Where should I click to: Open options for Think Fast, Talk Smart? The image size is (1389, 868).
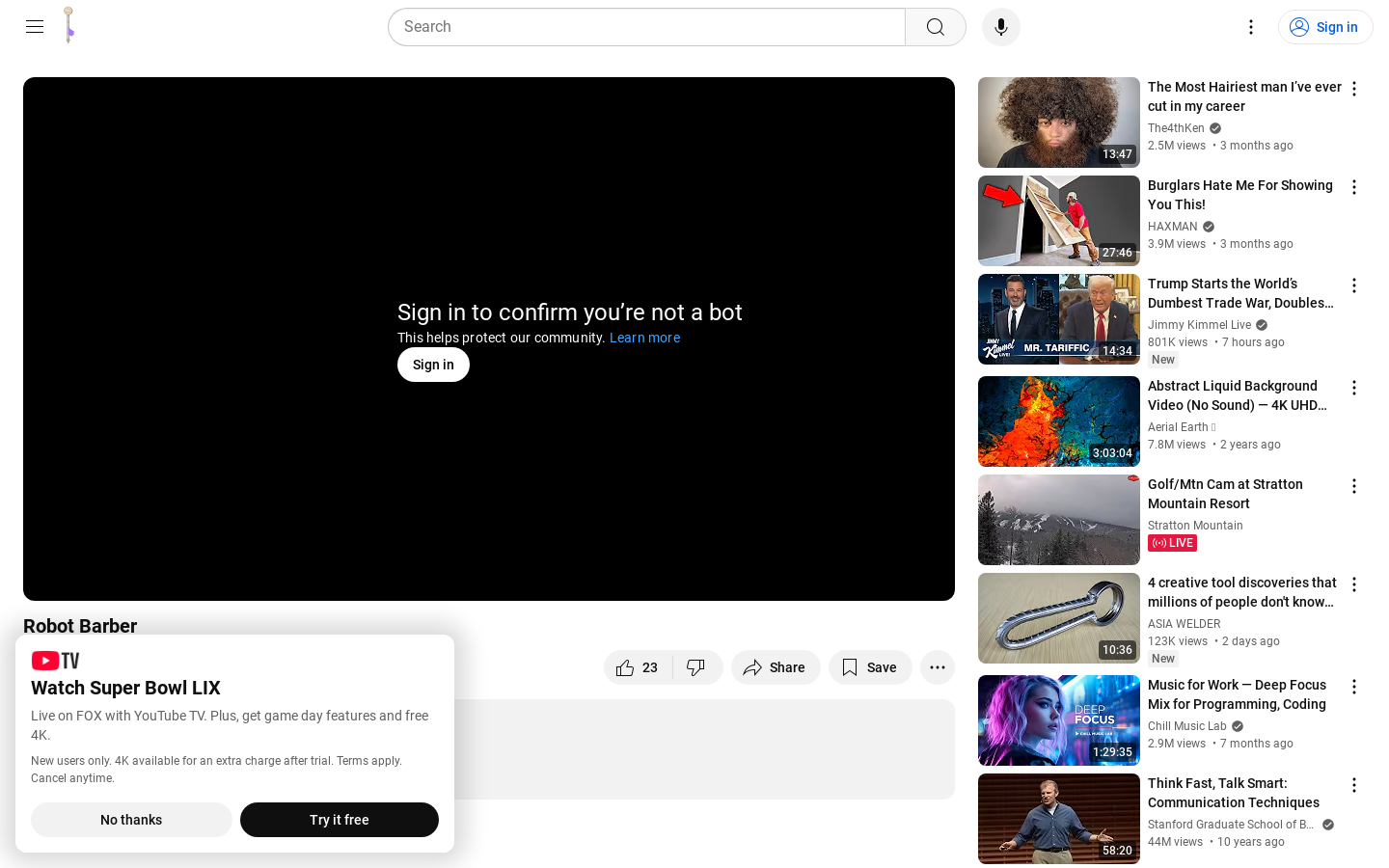tap(1354, 785)
